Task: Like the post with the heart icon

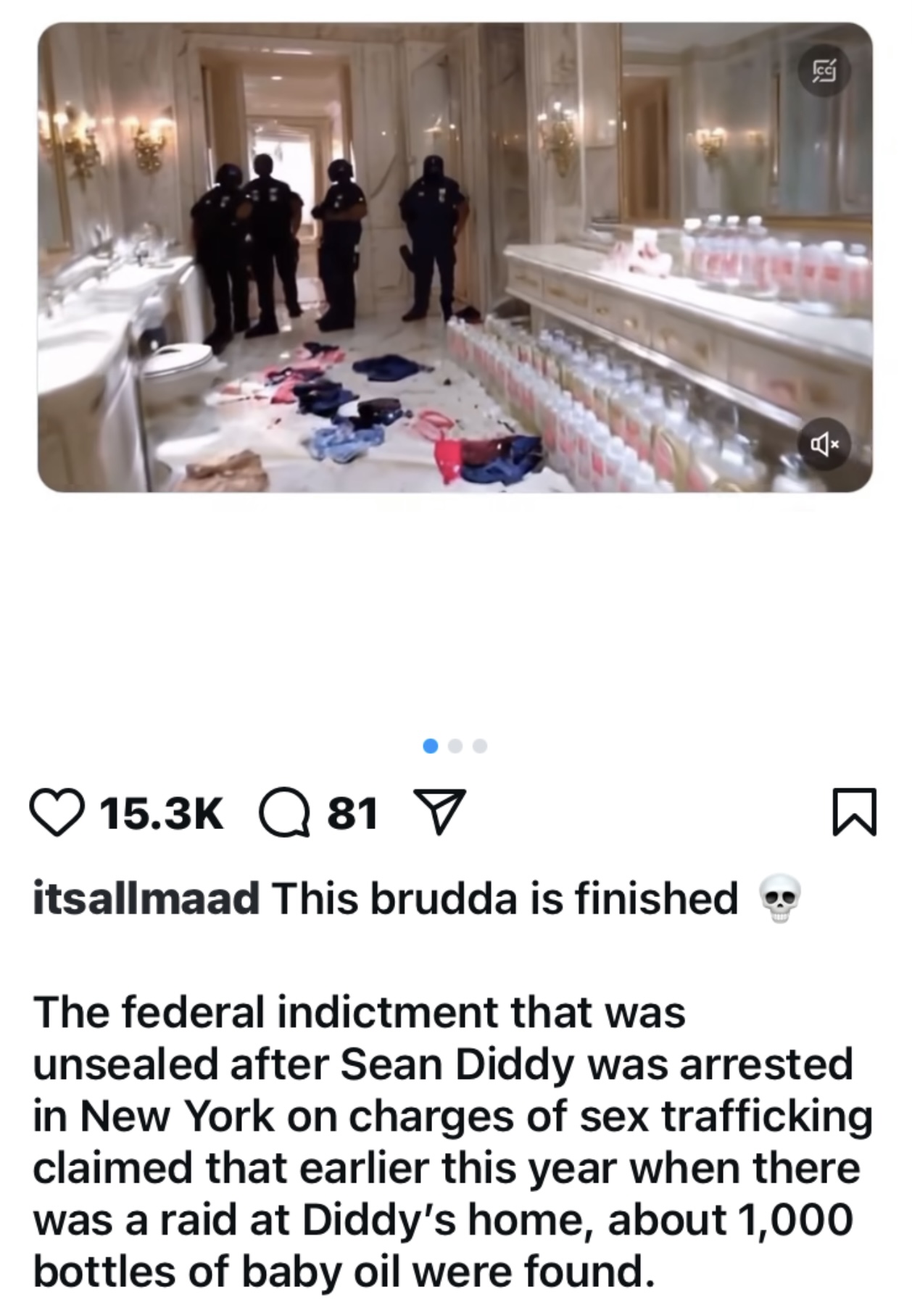Action: [57, 812]
